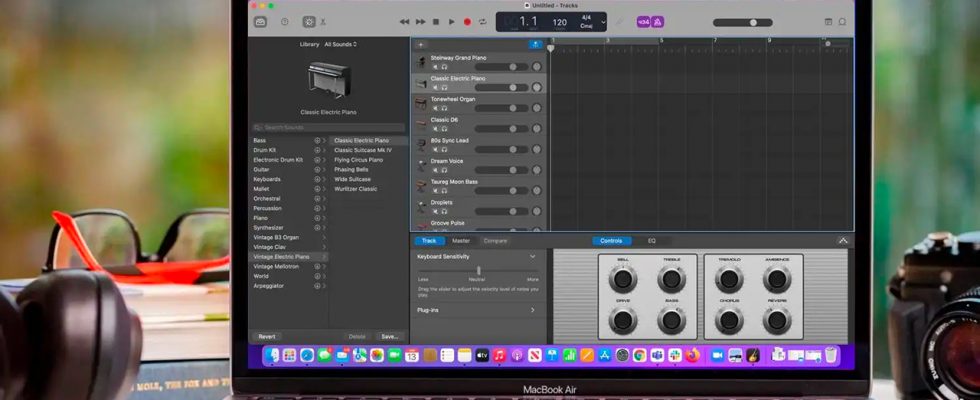
Task: Click the Revert button
Action: click(x=267, y=336)
